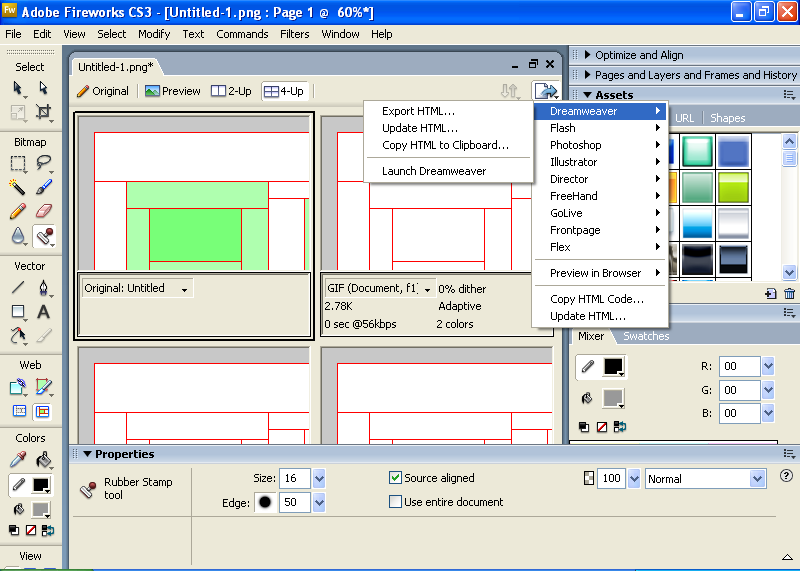Switch to 4-Up view
This screenshot has width=800, height=571.
click(284, 91)
